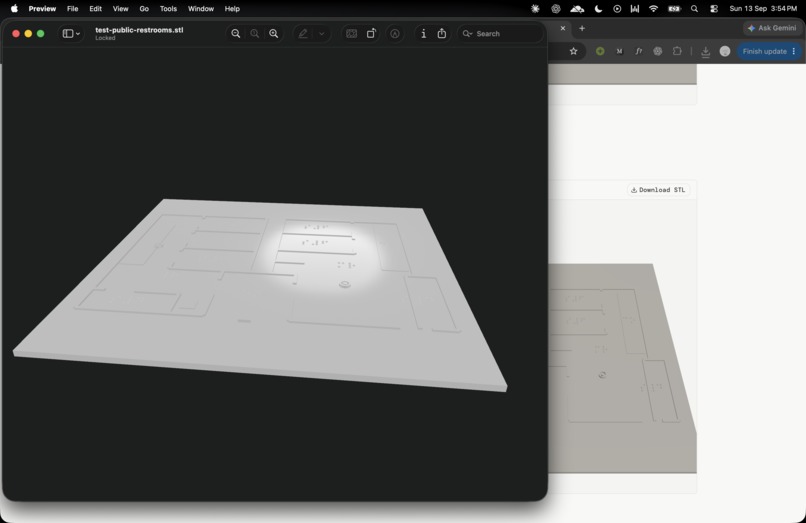Open the Go menu
Image resolution: width=806 pixels, height=523 pixels.
point(144,9)
